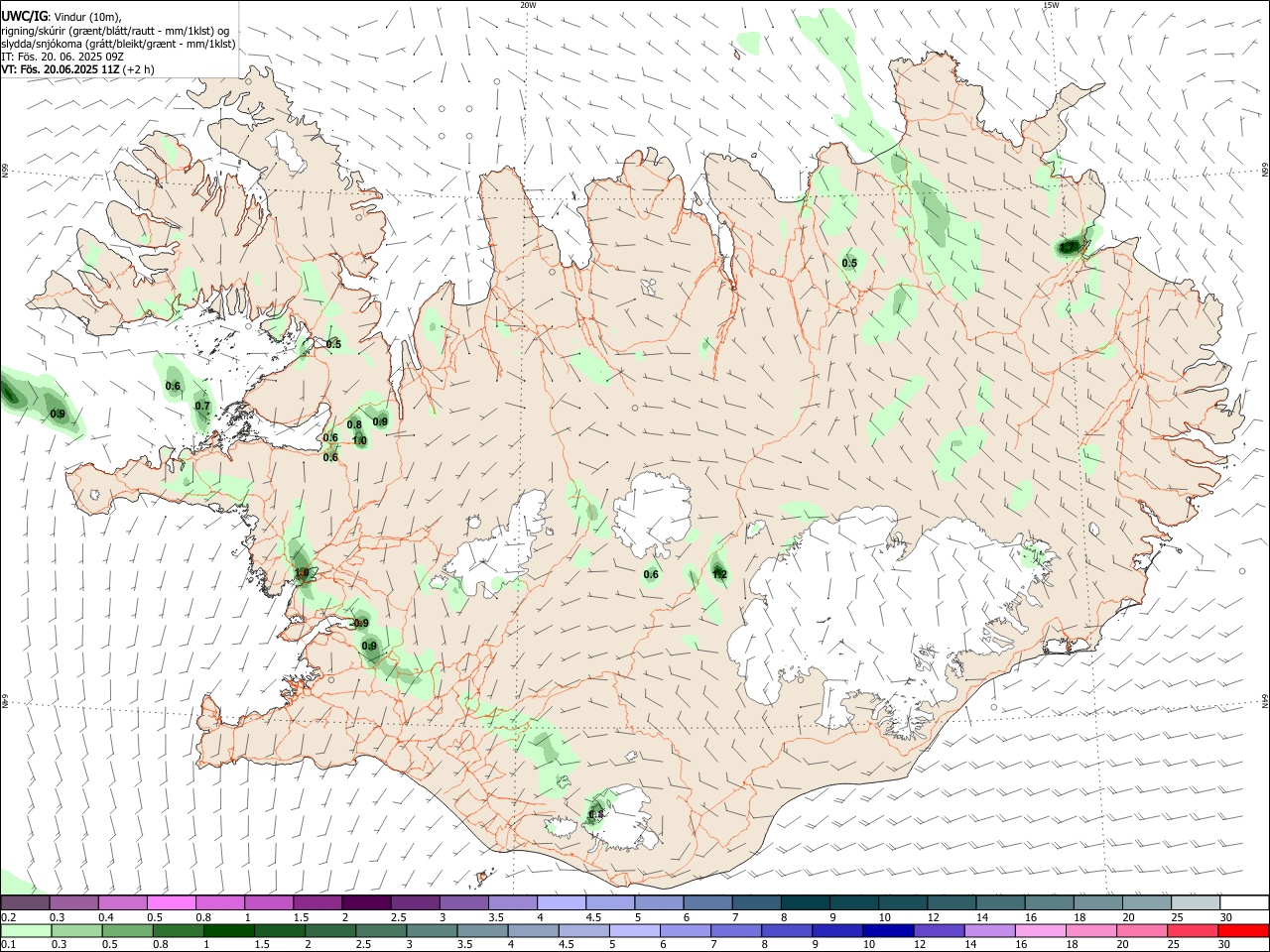The height and width of the screenshot is (952, 1270).
Task: Pick the upper legend swatch starting at 0.8
Action: [x=219, y=903]
